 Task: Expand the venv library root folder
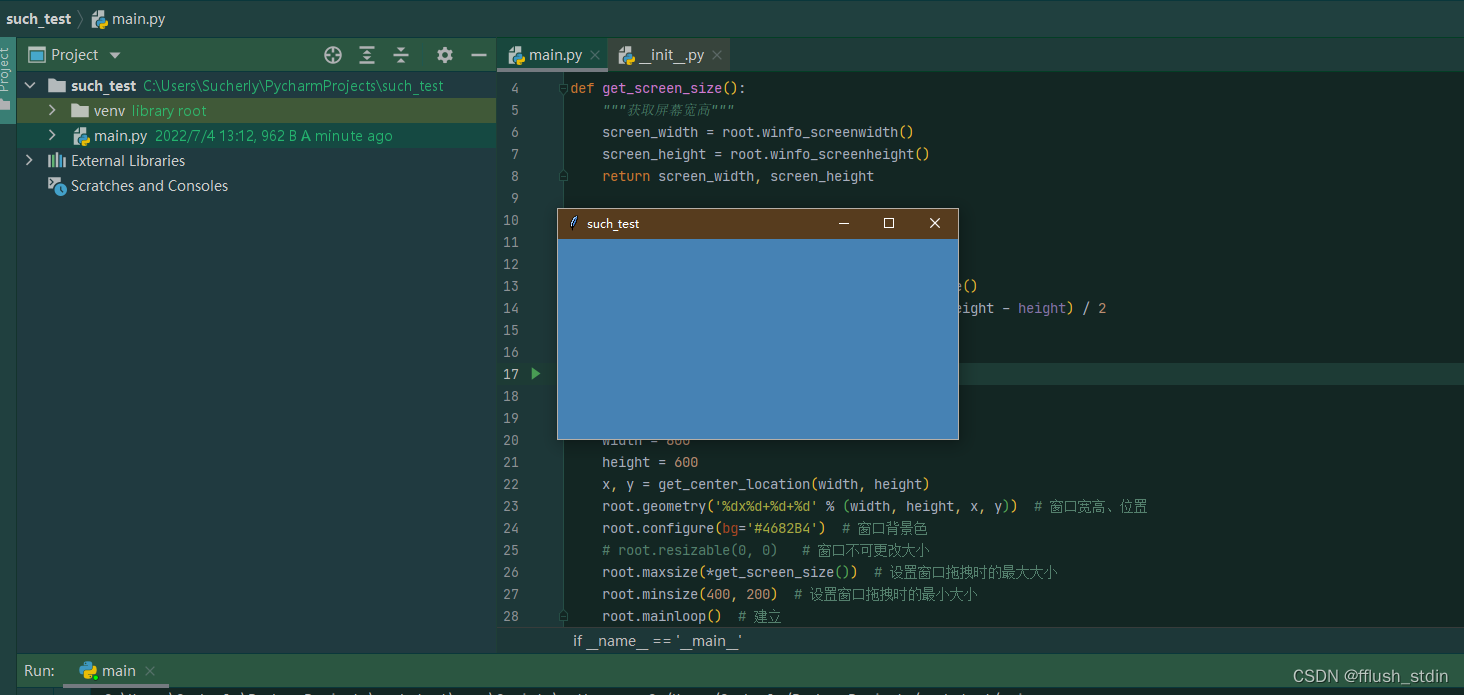click(52, 111)
